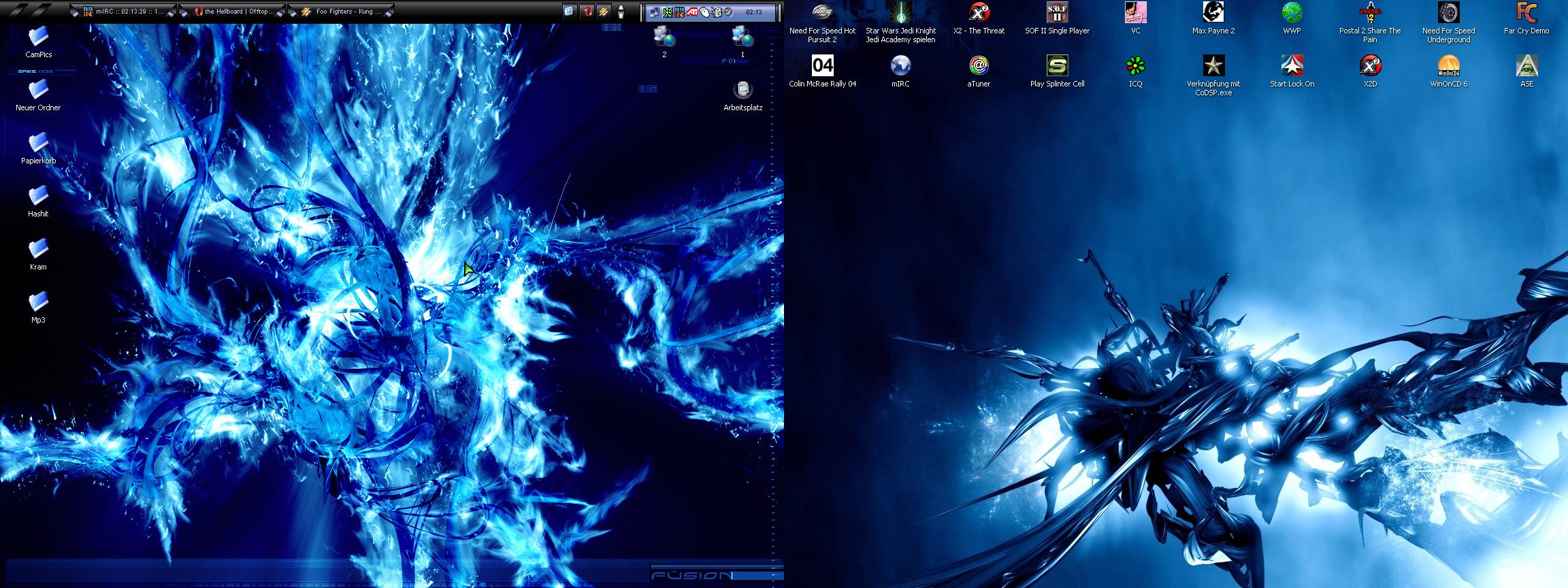The image size is (1568, 588).
Task: Launch Star Wars Jedi Knight Jedi Academy
Action: (x=900, y=13)
